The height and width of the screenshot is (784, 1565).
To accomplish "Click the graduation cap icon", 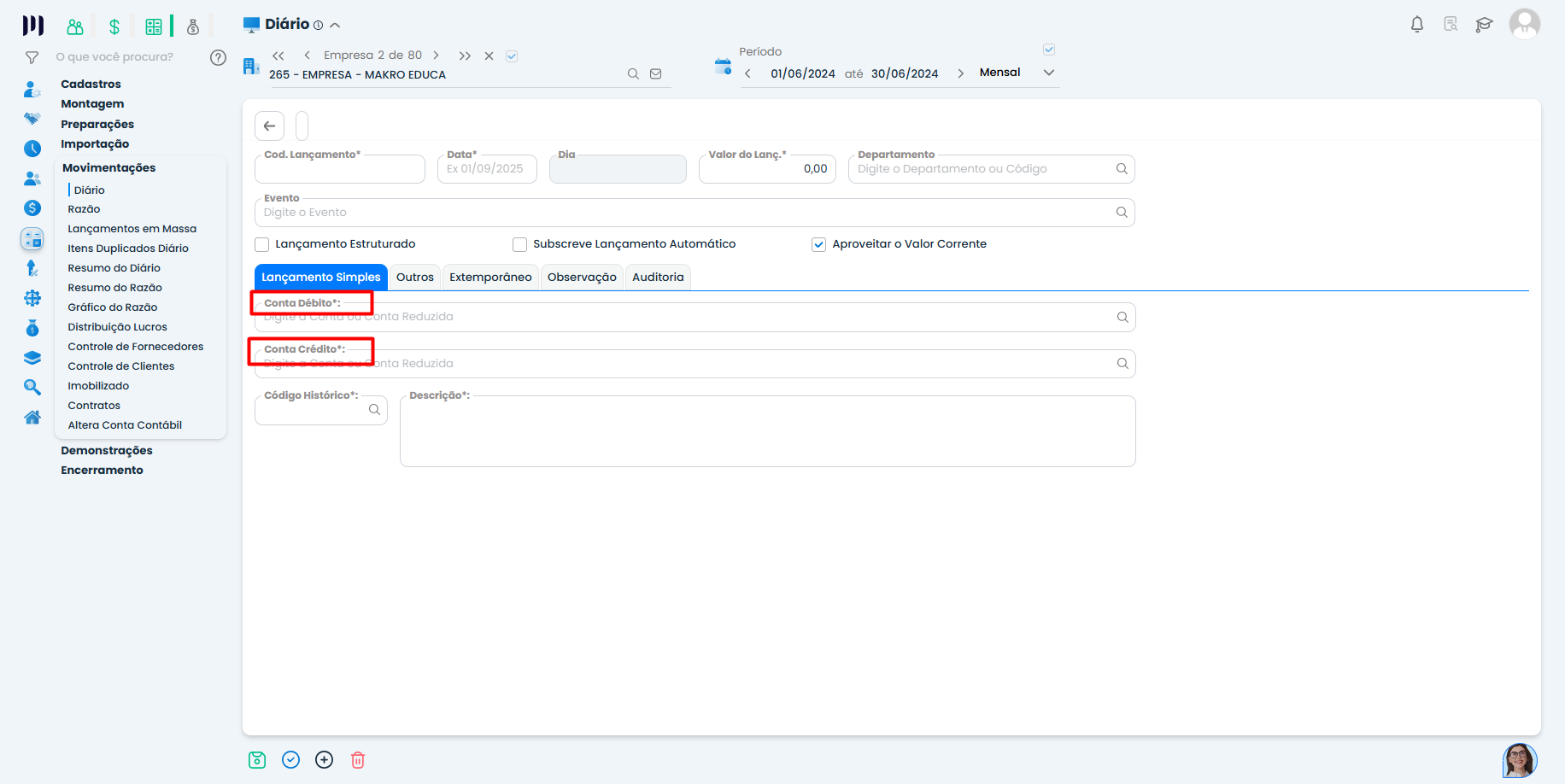I will (1484, 25).
